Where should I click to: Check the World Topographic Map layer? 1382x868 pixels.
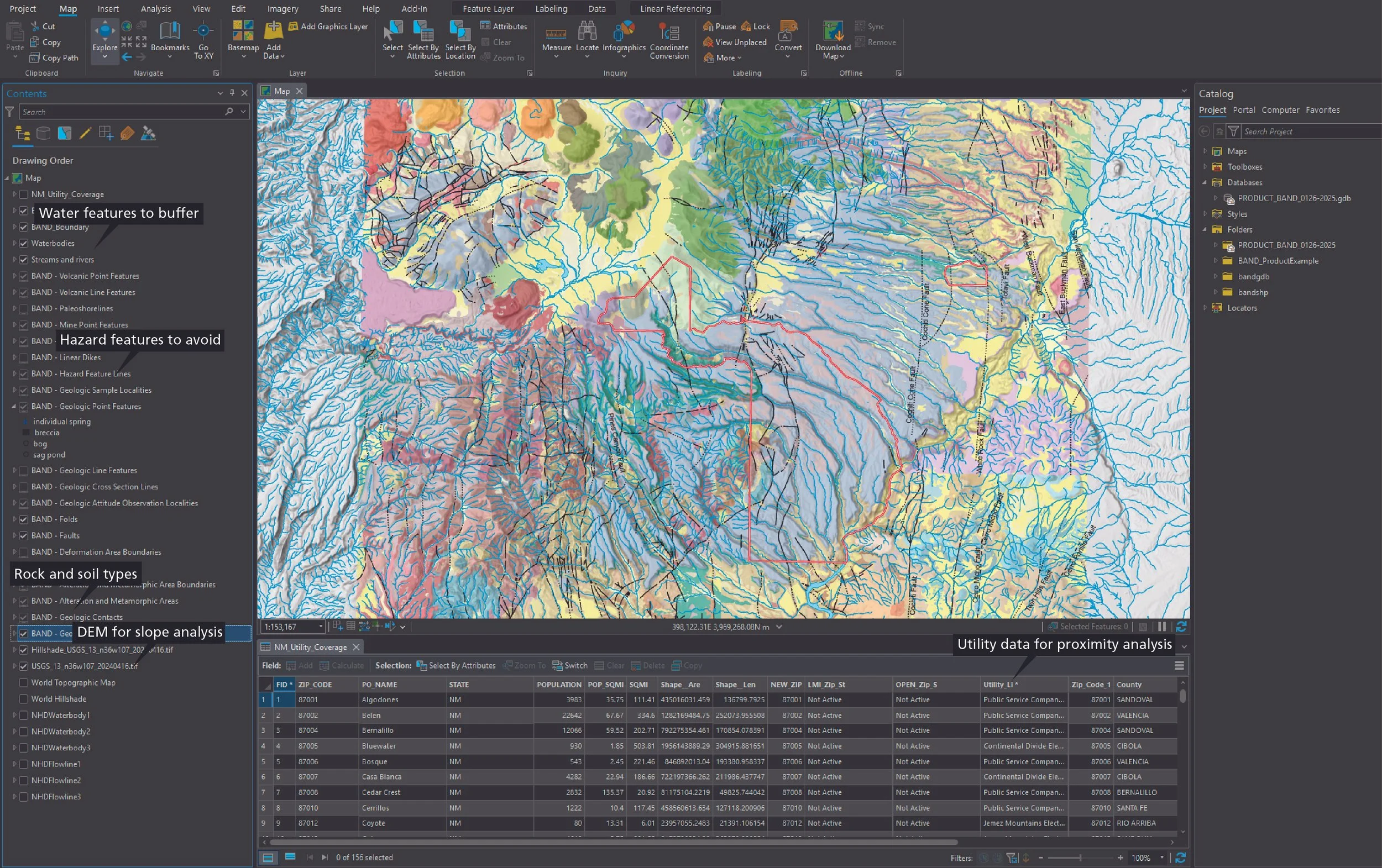(24, 683)
